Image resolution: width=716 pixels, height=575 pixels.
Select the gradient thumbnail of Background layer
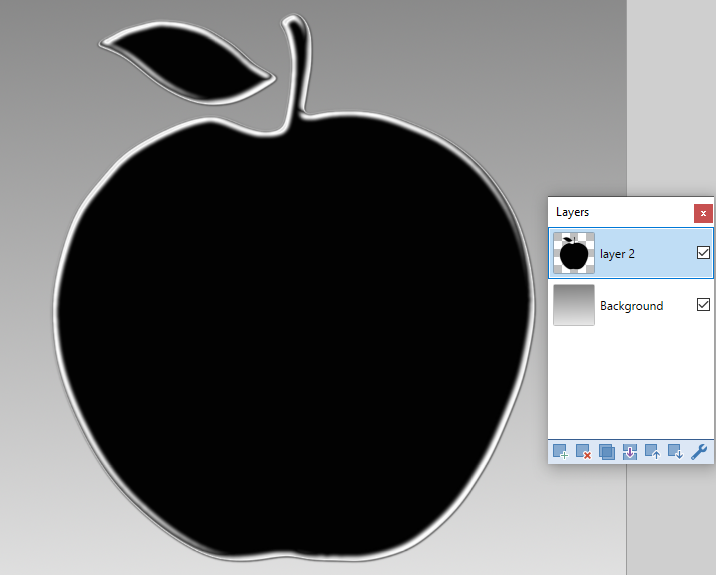click(574, 305)
